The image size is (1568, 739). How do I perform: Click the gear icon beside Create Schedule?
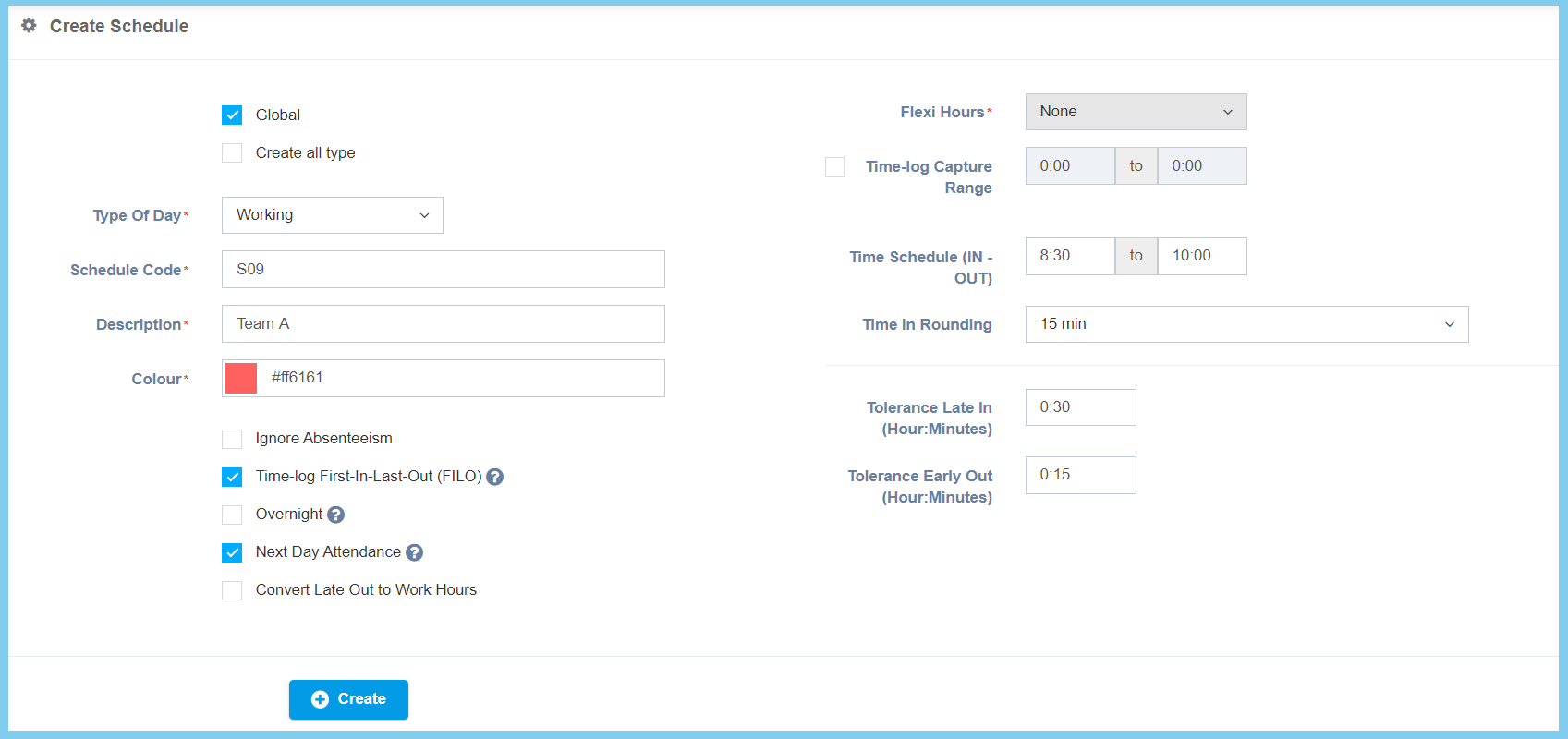pyautogui.click(x=30, y=26)
